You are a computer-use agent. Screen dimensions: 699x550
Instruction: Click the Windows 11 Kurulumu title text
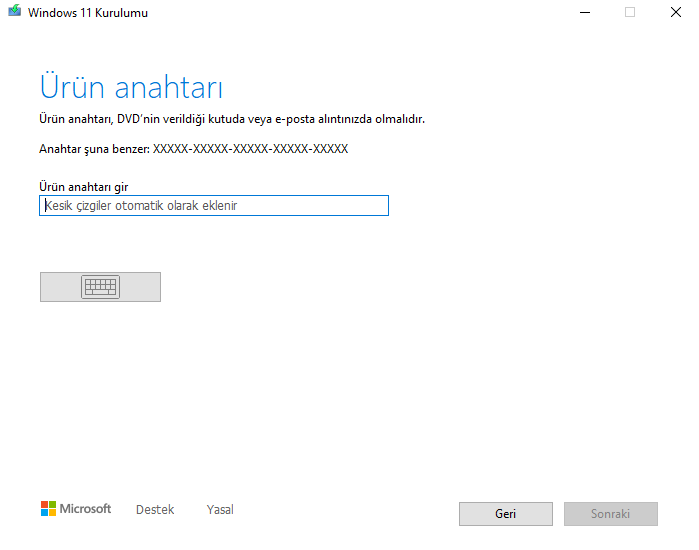point(88,13)
